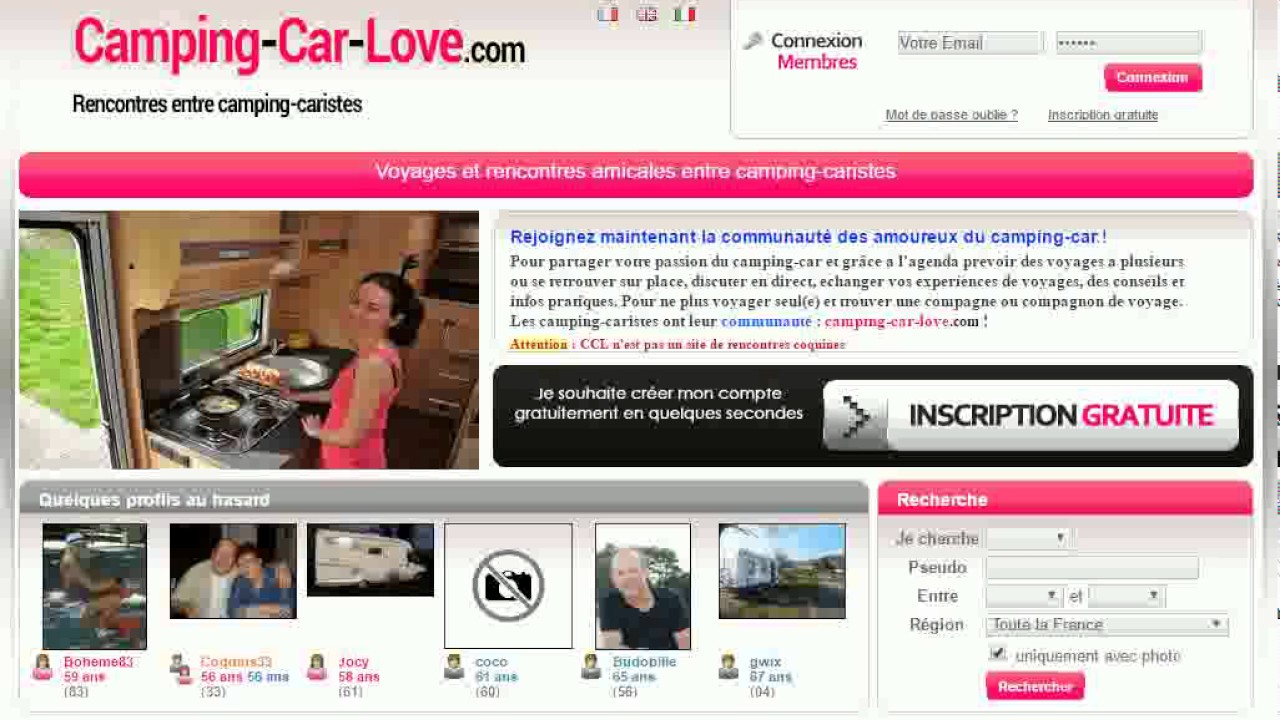Open the maximum age dropdown after 'et'
The image size is (1280, 720).
(1126, 596)
